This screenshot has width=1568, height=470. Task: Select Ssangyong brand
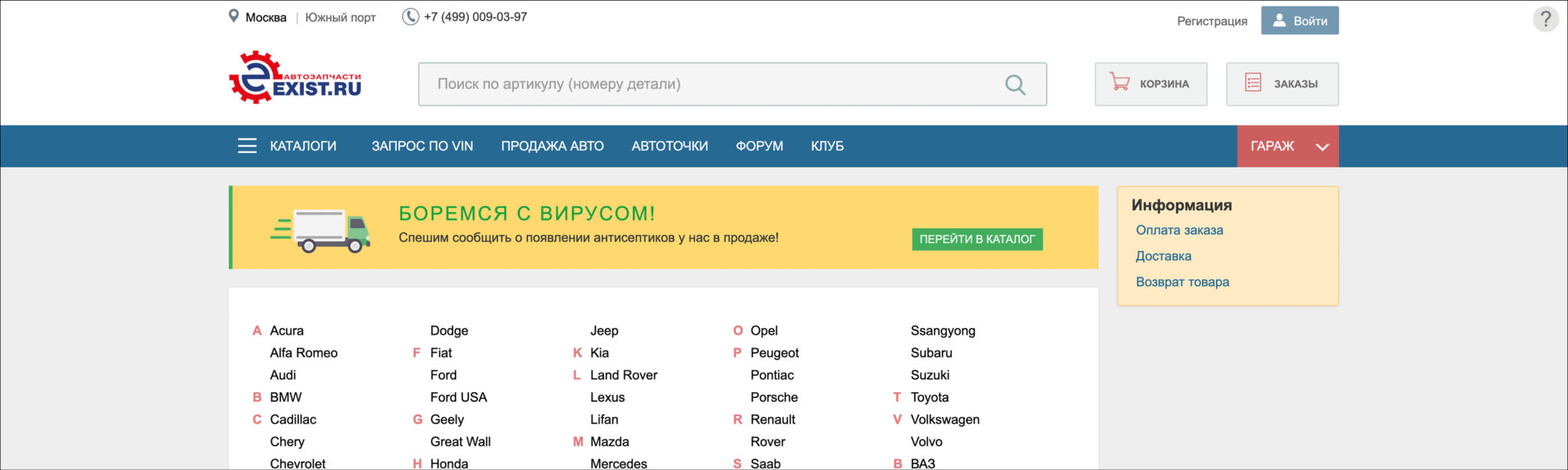[x=943, y=331]
